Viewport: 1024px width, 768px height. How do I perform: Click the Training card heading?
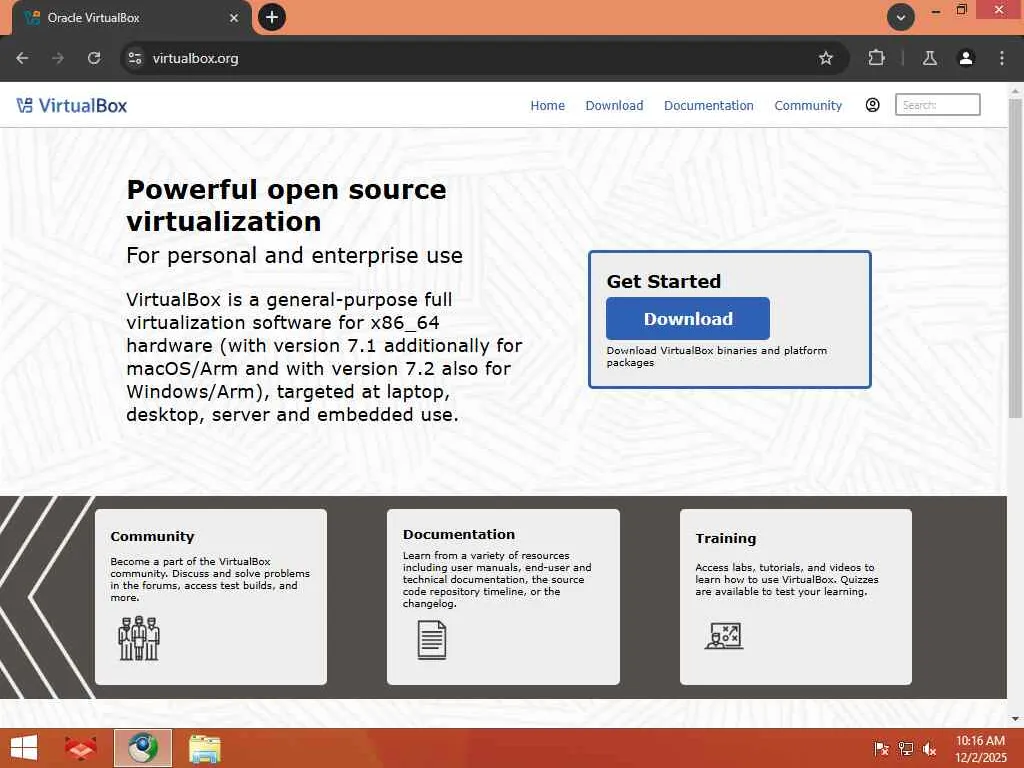coord(726,538)
